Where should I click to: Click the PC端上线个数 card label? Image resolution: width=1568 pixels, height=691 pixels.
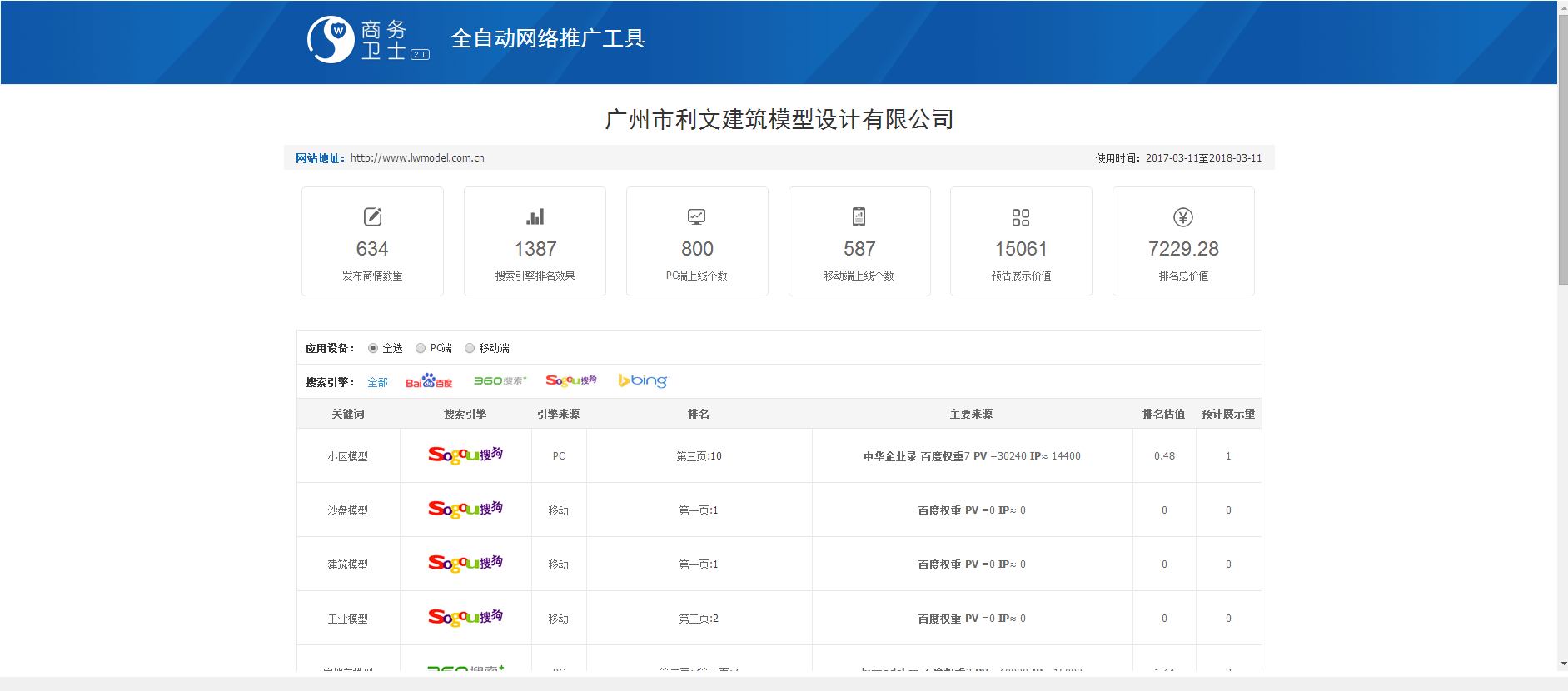(697, 276)
